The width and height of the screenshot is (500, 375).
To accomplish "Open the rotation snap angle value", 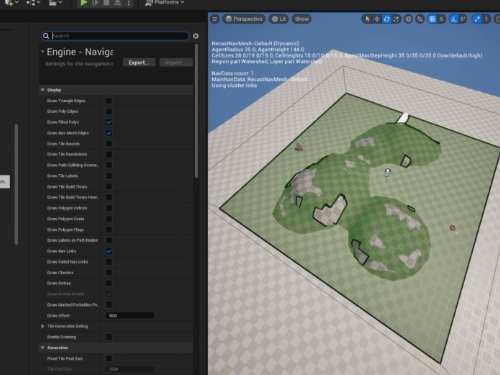I will coord(463,19).
